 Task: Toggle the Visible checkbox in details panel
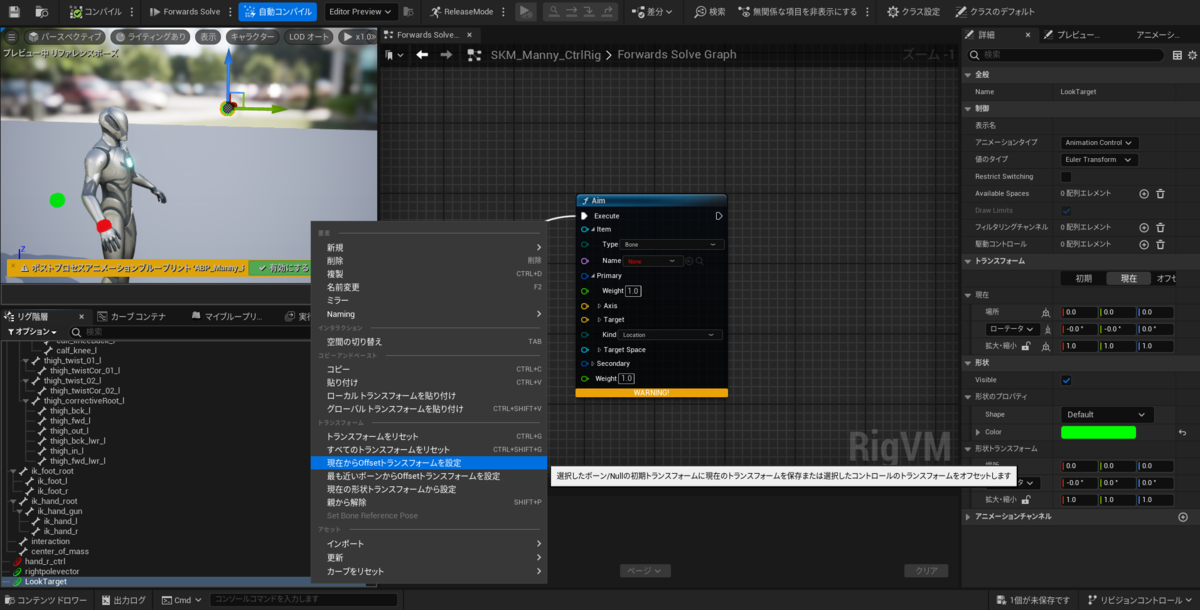(1066, 379)
